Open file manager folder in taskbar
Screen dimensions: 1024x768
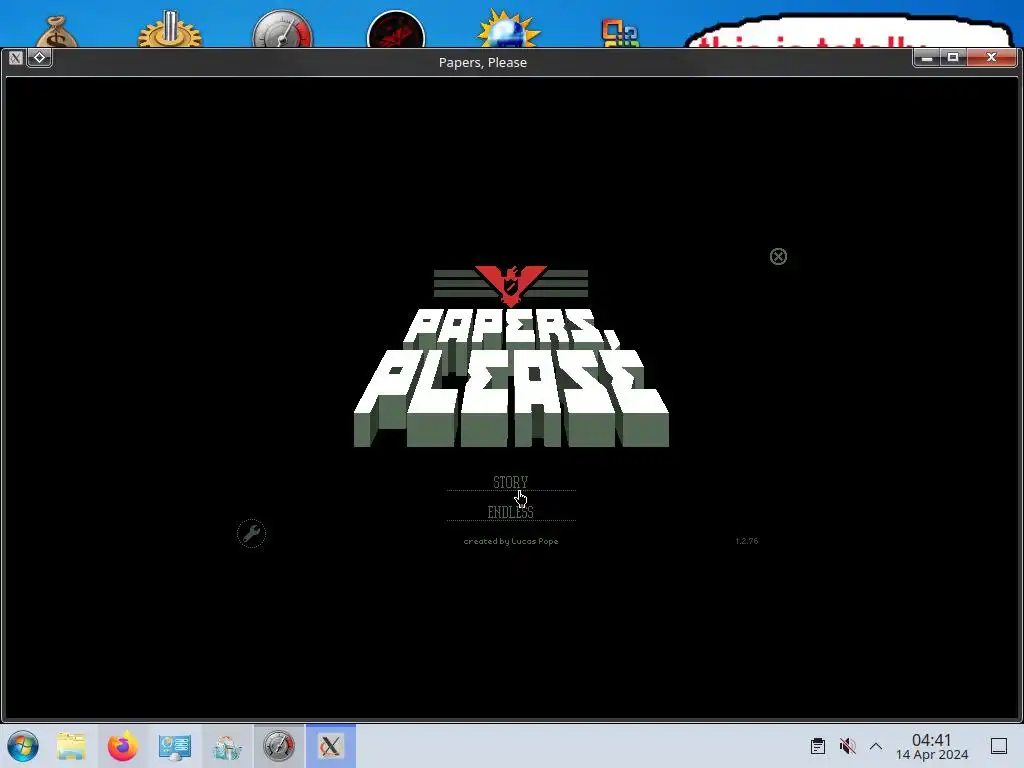[71, 746]
